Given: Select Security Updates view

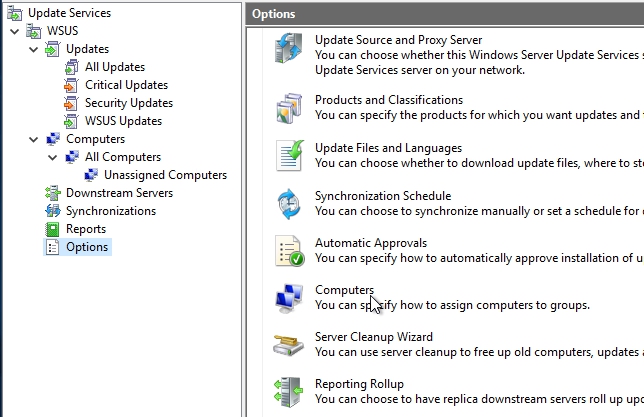Looking at the screenshot, I should coord(128,103).
